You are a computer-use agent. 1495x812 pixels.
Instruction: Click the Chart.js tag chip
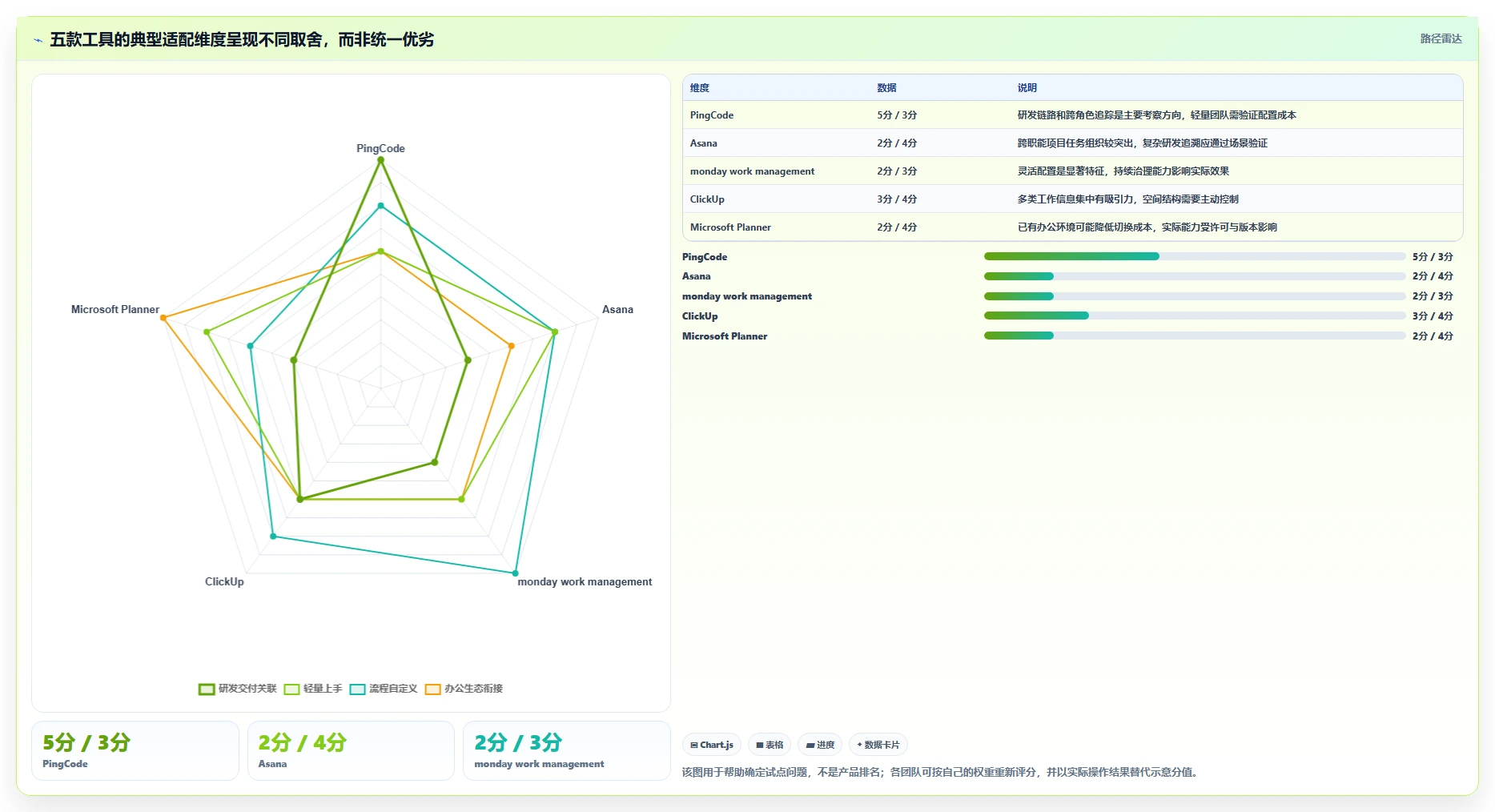pyautogui.click(x=712, y=745)
